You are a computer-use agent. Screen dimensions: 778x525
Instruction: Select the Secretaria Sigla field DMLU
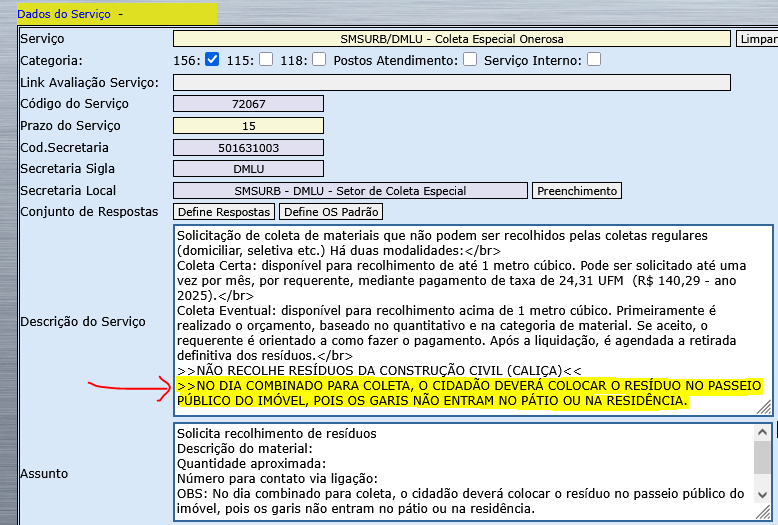(248, 169)
